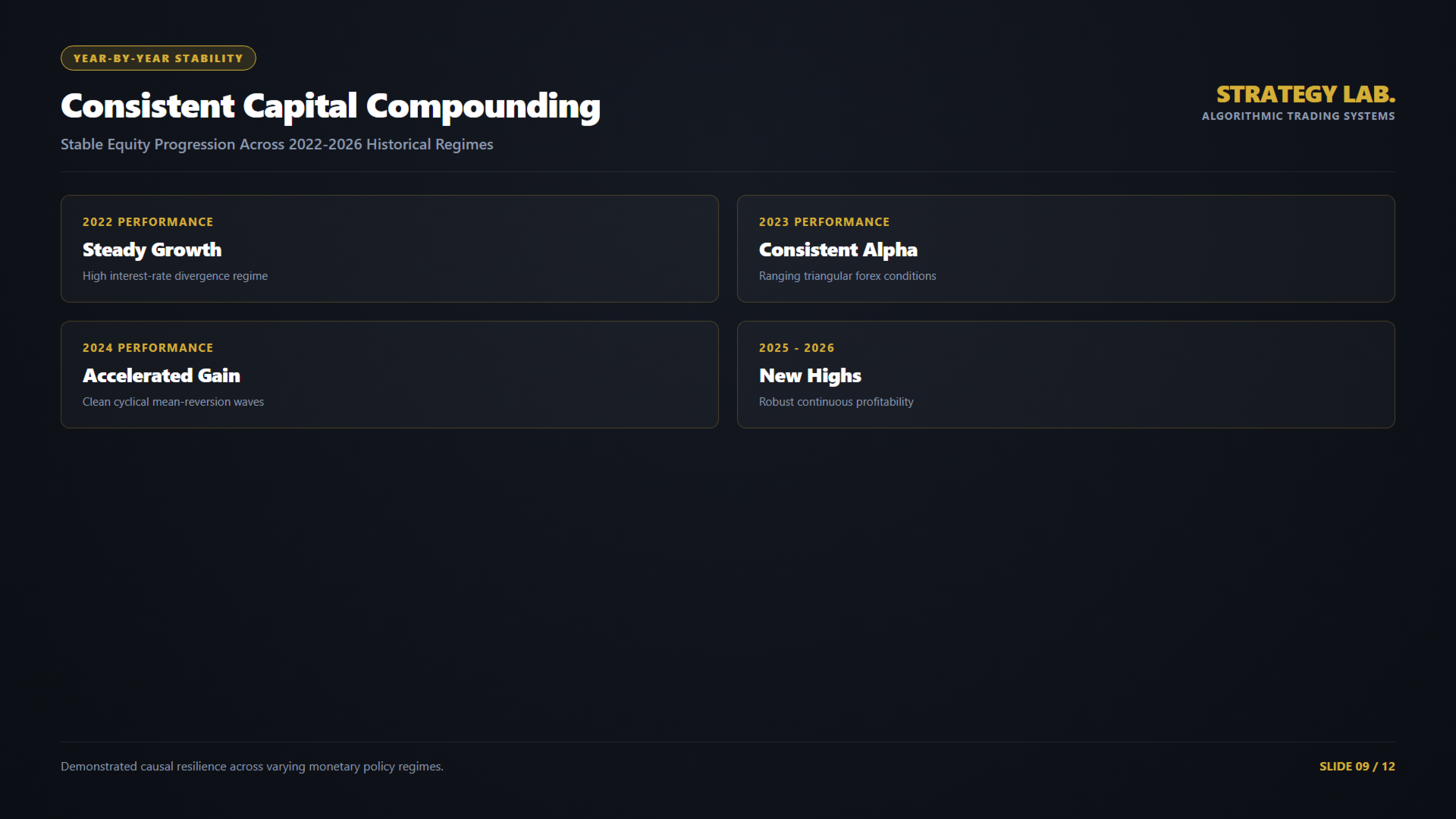The height and width of the screenshot is (819, 1456).
Task: Click the STRATEGY LAB. logo
Action: coord(1305,94)
